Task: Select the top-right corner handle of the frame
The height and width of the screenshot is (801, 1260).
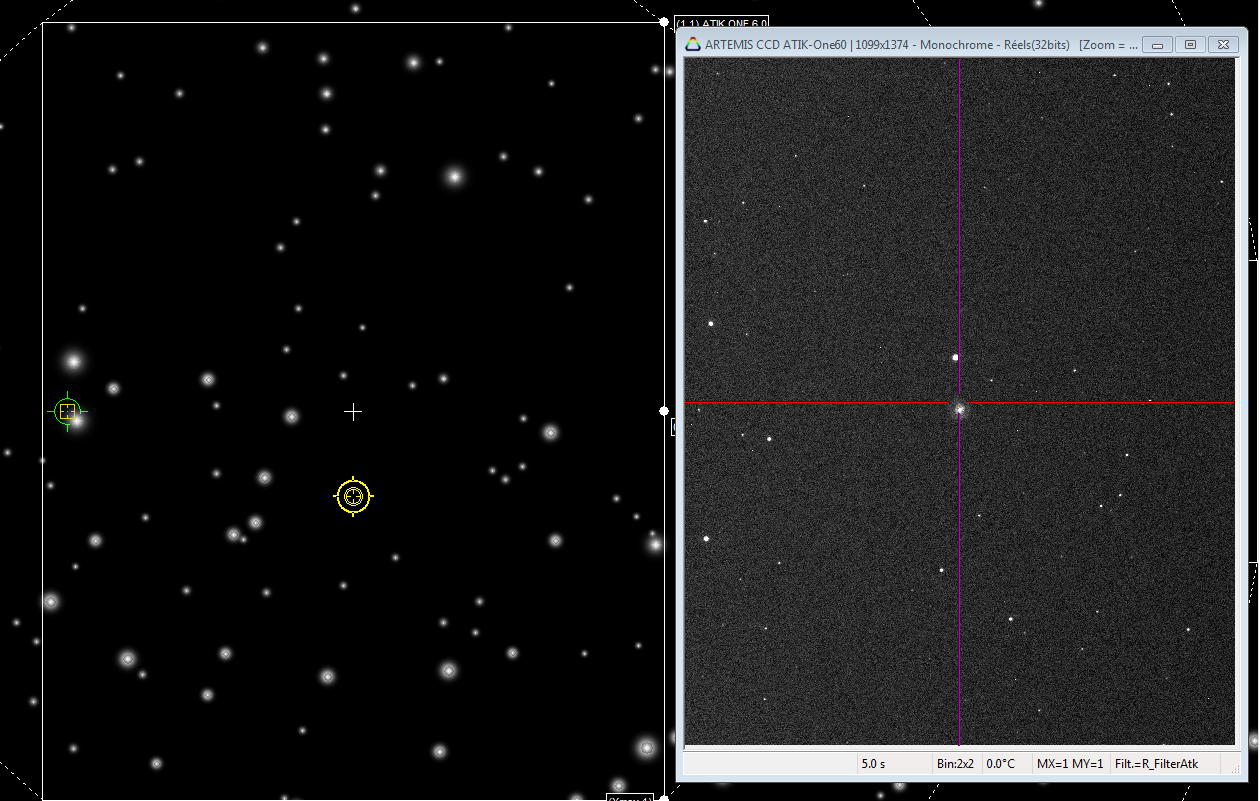Action: [x=664, y=21]
